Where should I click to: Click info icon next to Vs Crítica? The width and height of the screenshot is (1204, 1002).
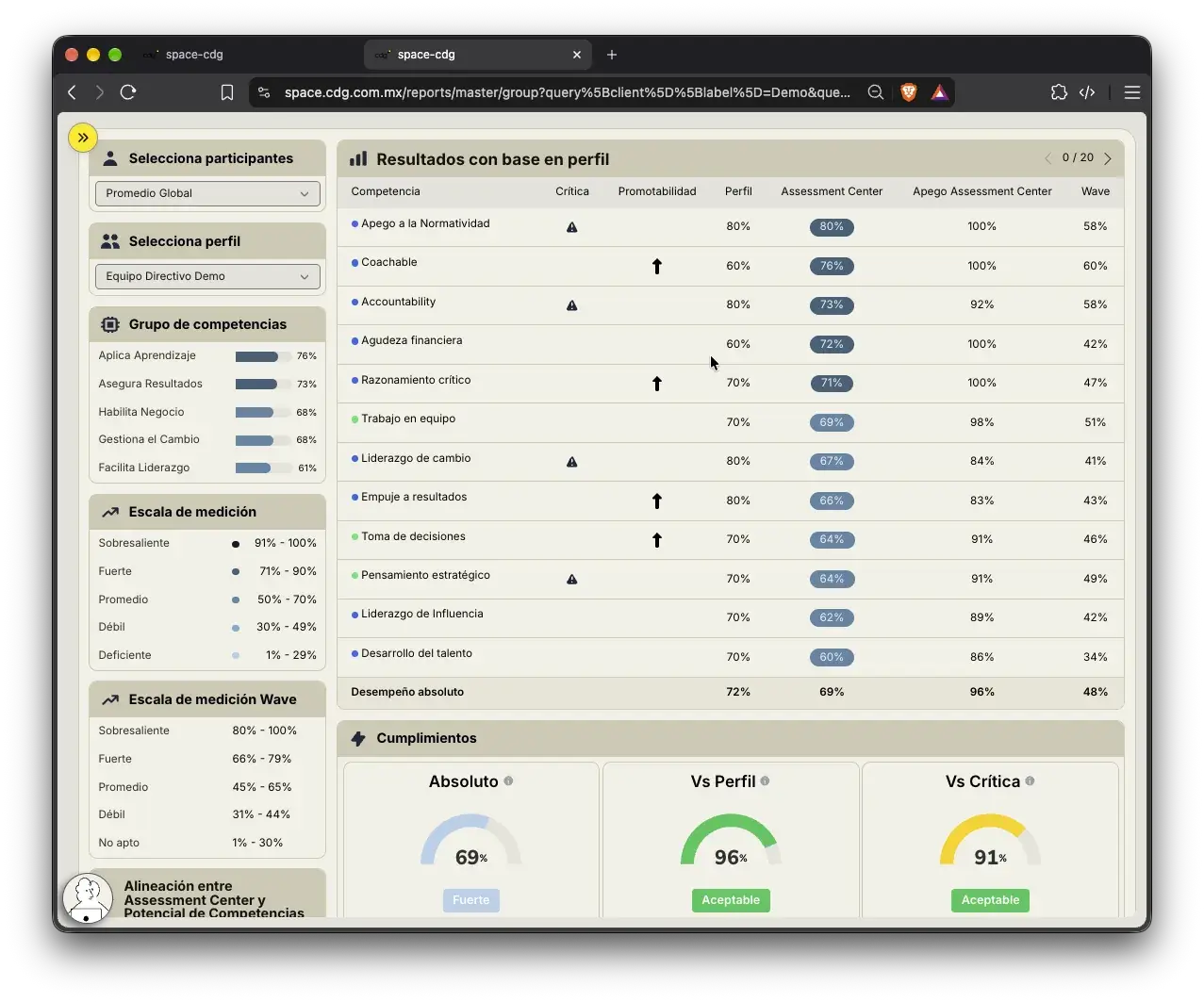click(1030, 780)
